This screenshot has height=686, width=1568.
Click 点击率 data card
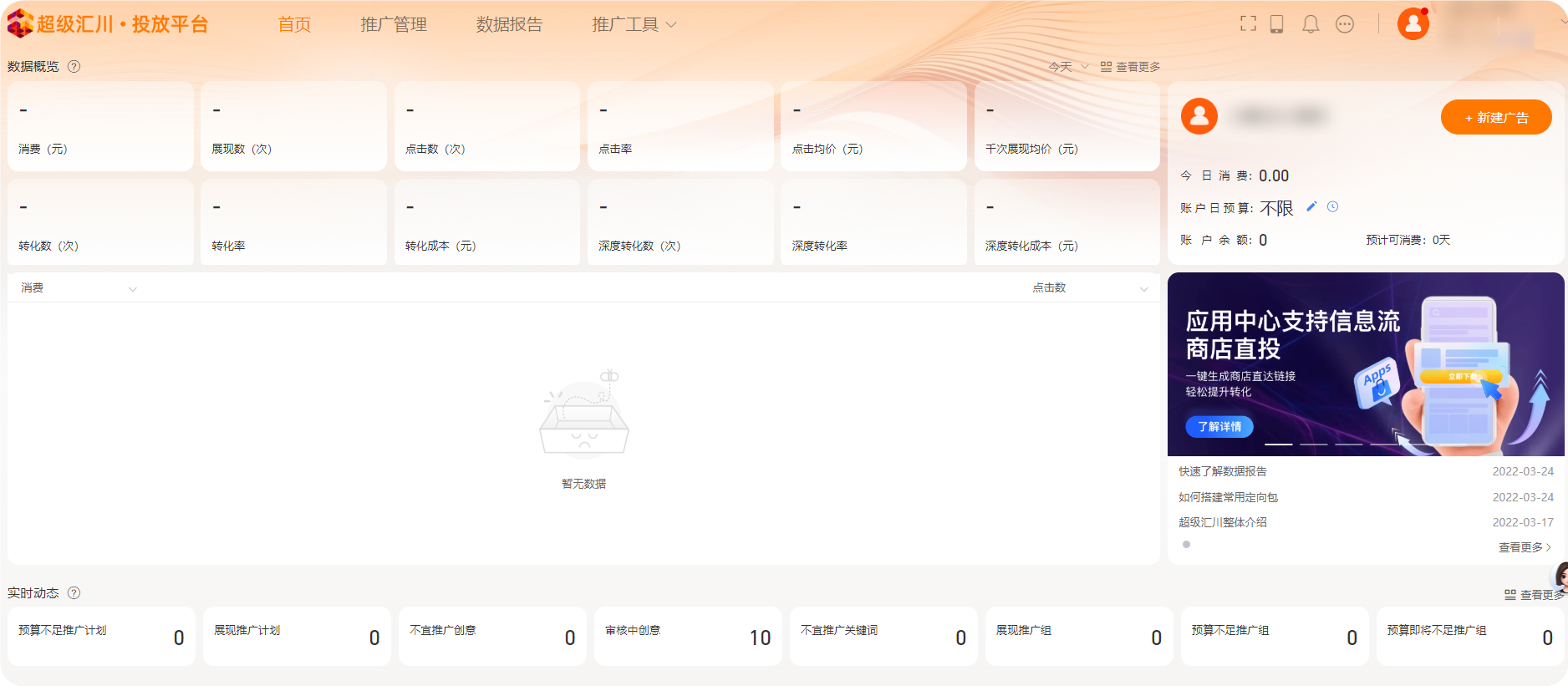680,127
